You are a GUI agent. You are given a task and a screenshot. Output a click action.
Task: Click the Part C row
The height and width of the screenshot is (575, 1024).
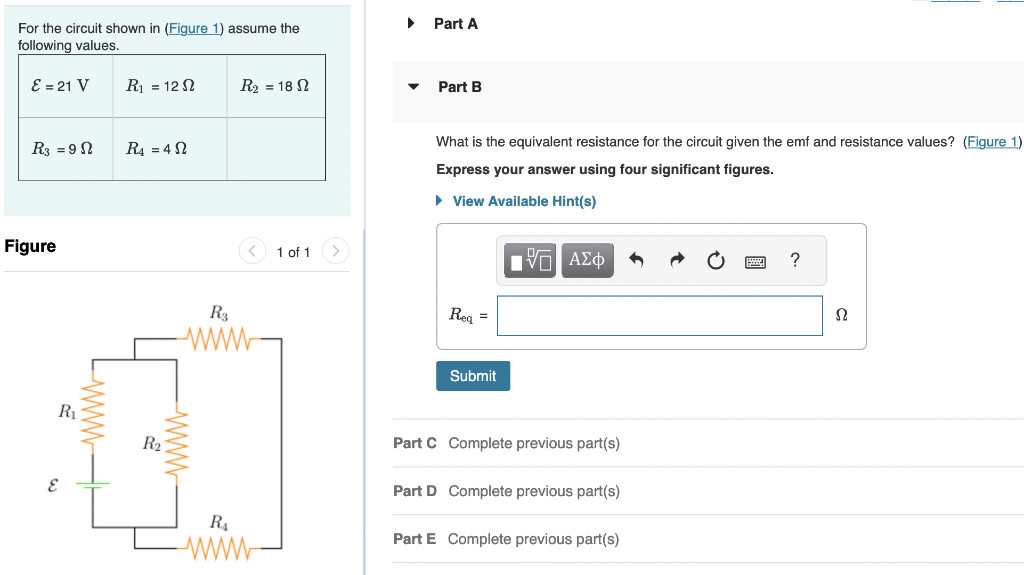click(709, 443)
